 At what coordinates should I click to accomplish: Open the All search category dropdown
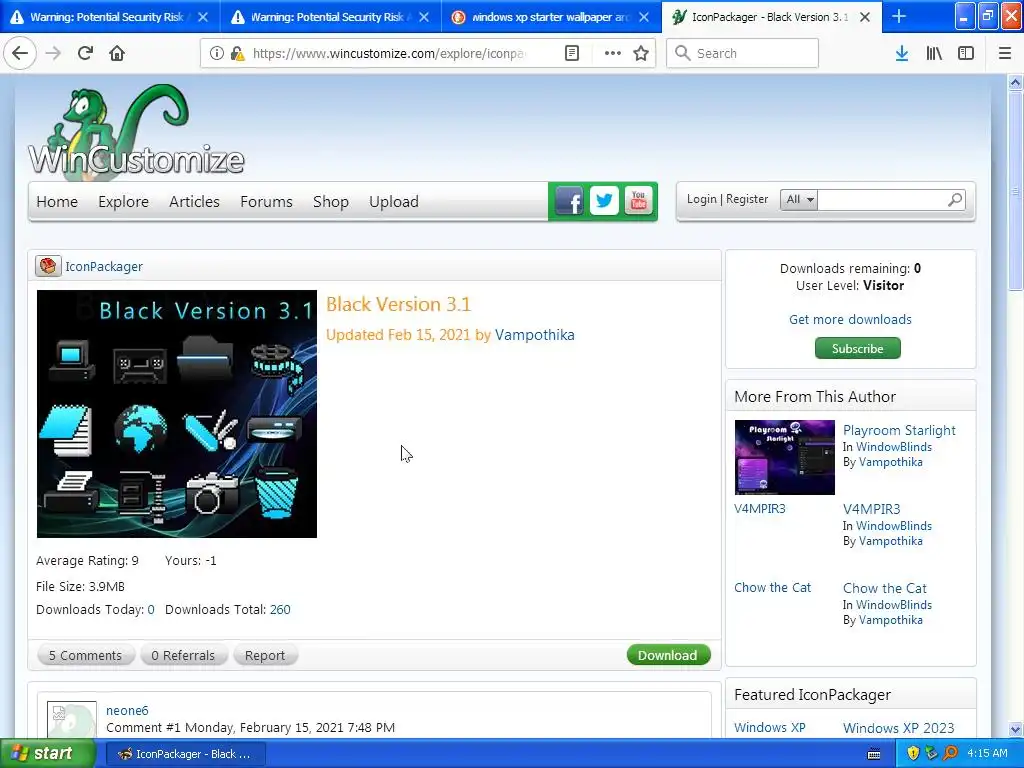[799, 200]
